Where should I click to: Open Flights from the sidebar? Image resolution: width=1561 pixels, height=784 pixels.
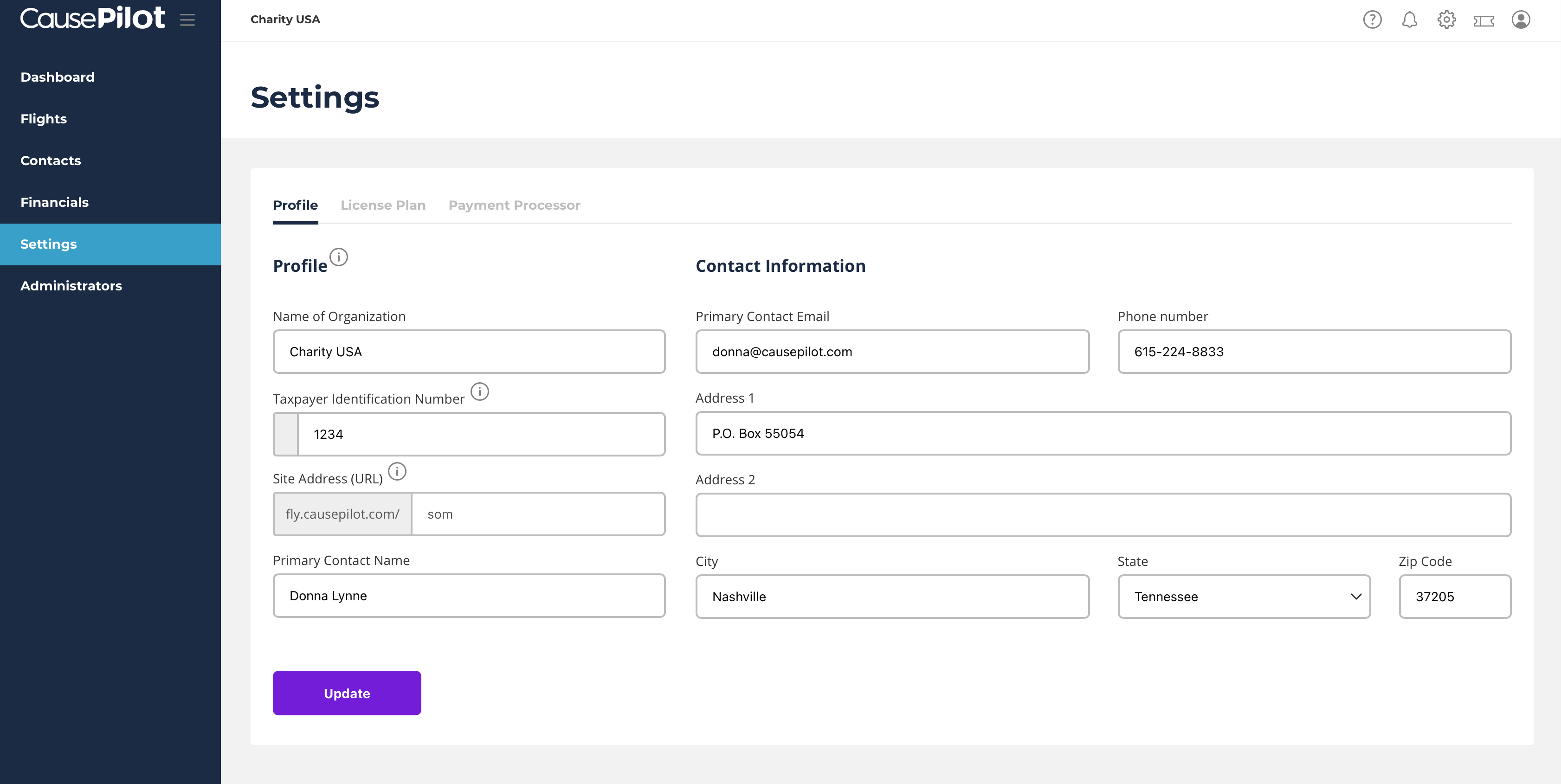click(44, 119)
